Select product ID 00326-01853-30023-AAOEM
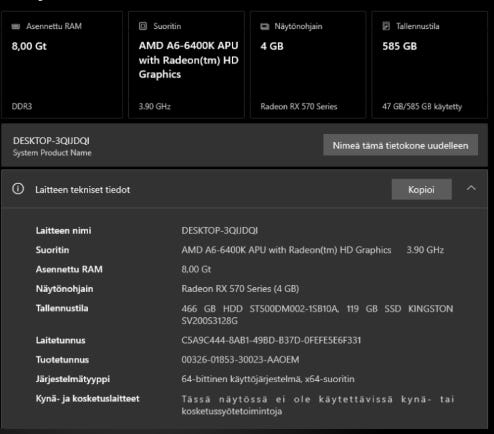The width and height of the screenshot is (494, 434). [x=240, y=359]
